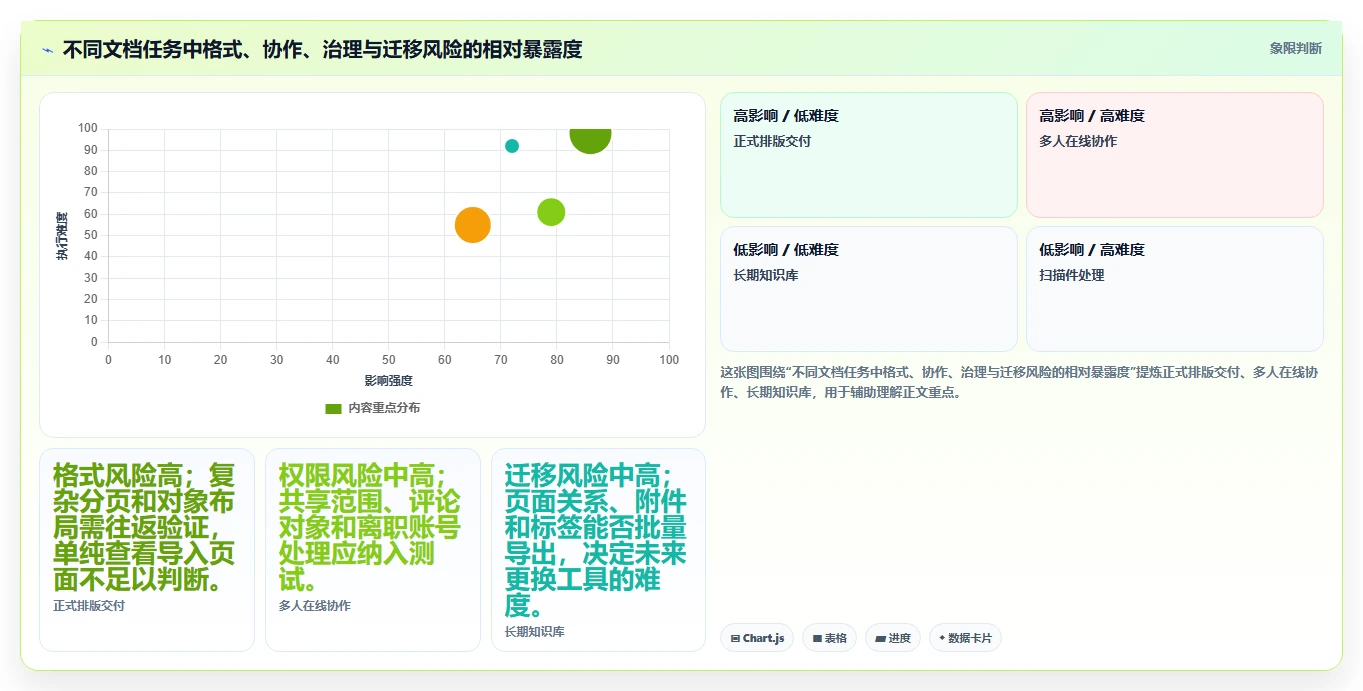The image size is (1363, 691).
Task: Click 多人在线协作 caption under second data card
Action: 315,606
